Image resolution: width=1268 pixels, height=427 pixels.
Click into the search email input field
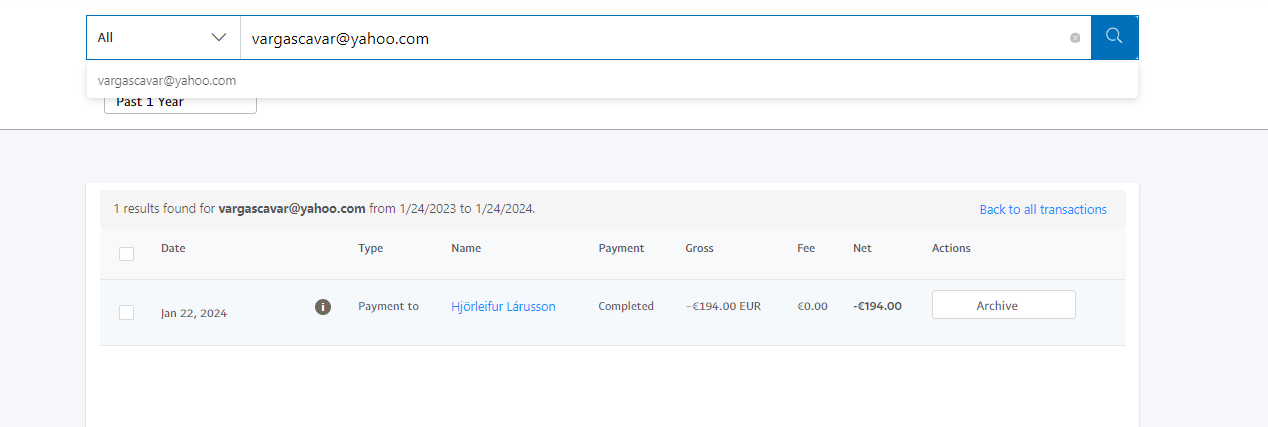(x=650, y=38)
